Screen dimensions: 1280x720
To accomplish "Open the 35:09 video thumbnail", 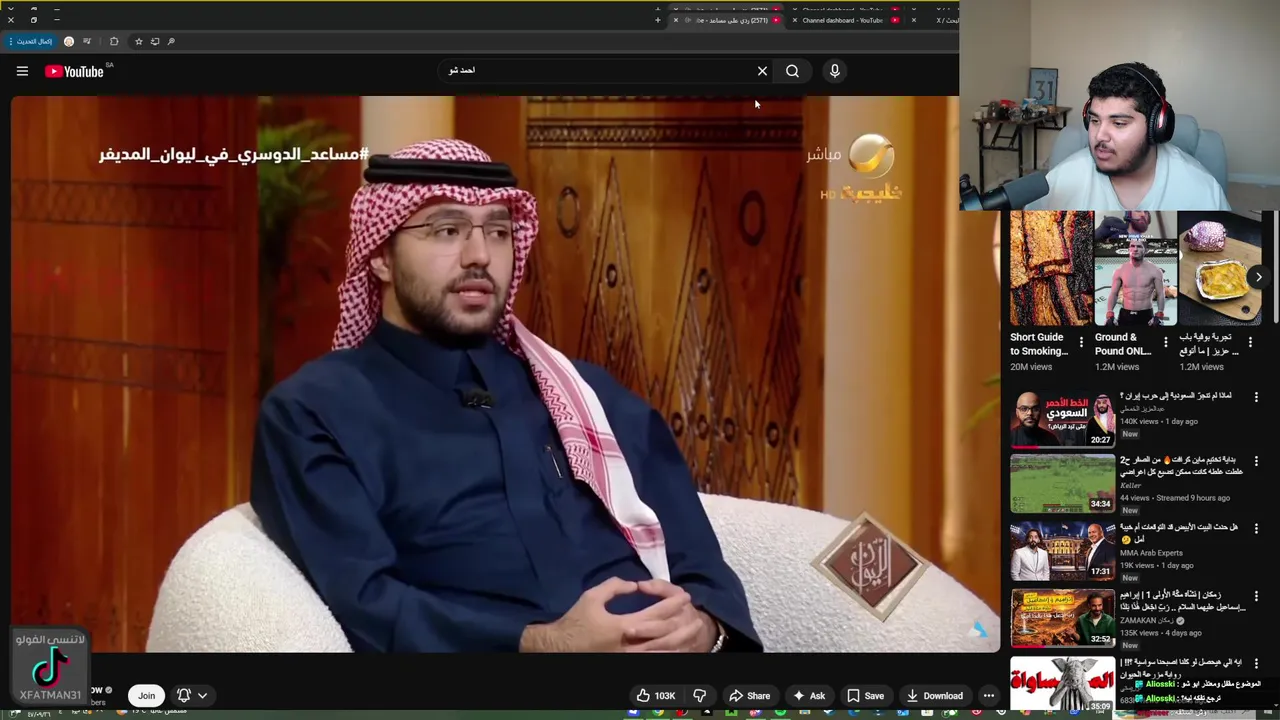I will click(1062, 684).
